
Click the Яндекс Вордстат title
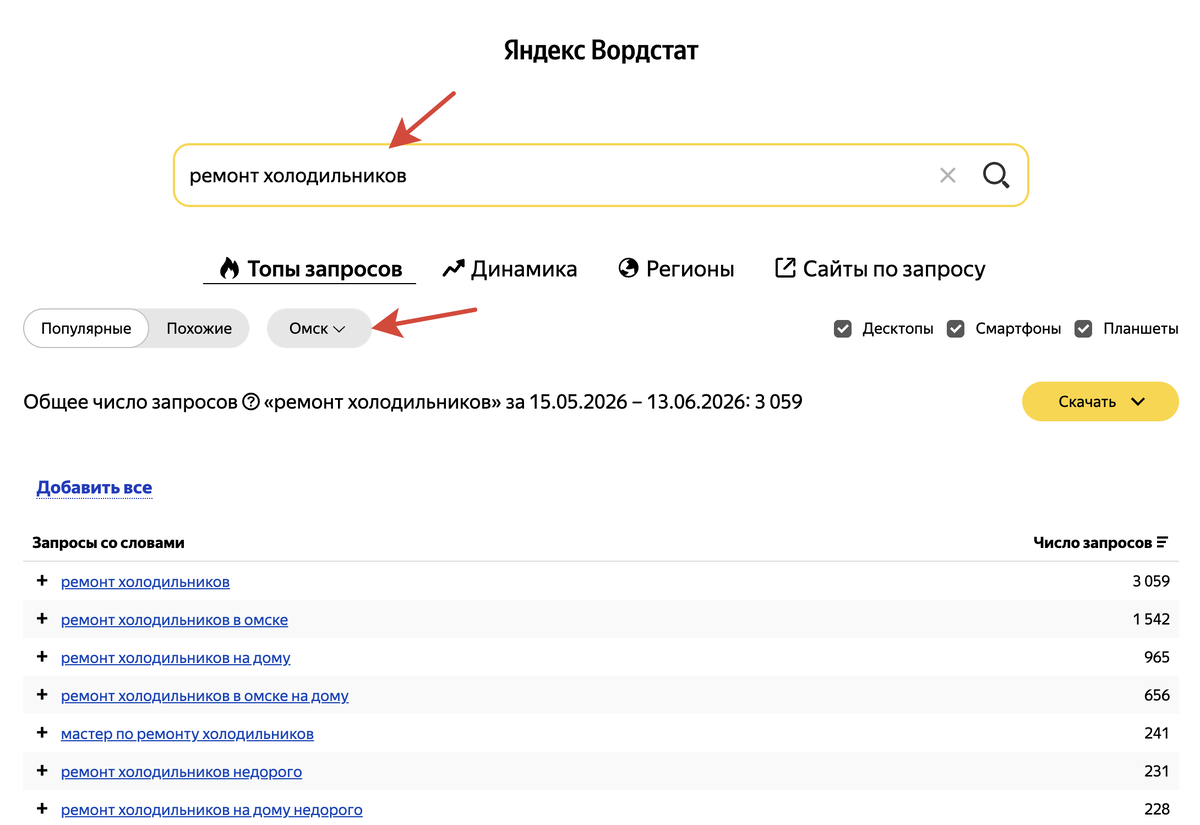click(x=601, y=50)
